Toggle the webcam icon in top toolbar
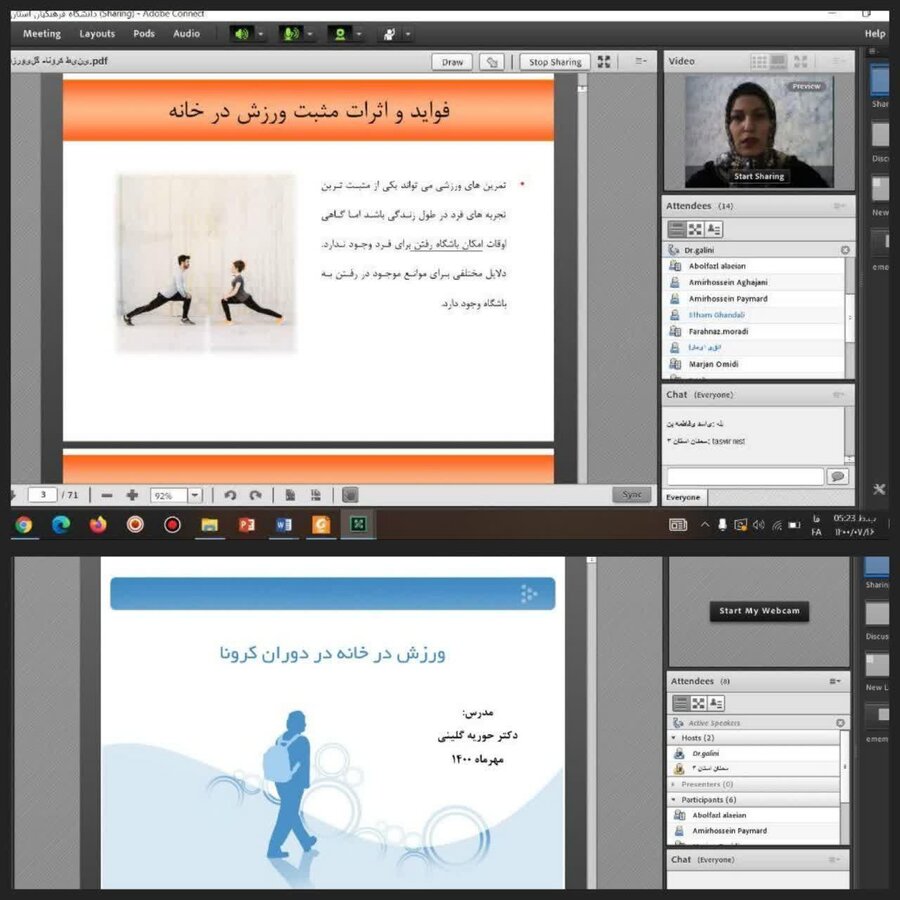The height and width of the screenshot is (900, 900). point(340,33)
